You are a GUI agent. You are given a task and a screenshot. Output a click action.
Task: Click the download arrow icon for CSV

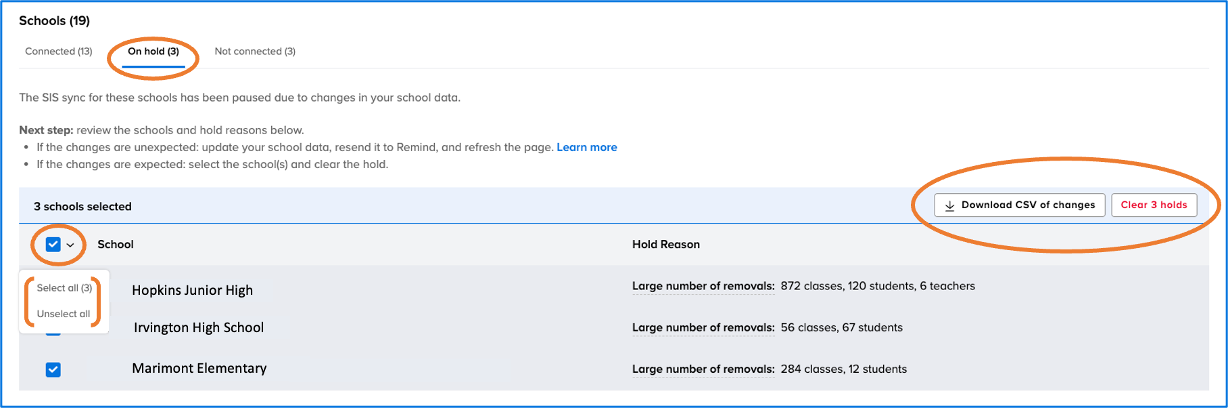[950, 205]
